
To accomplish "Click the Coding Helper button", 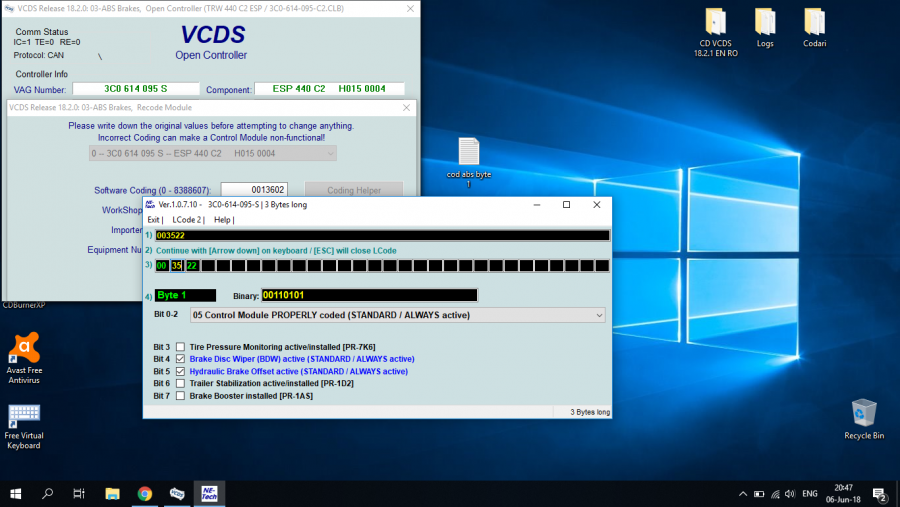I will (353, 189).
